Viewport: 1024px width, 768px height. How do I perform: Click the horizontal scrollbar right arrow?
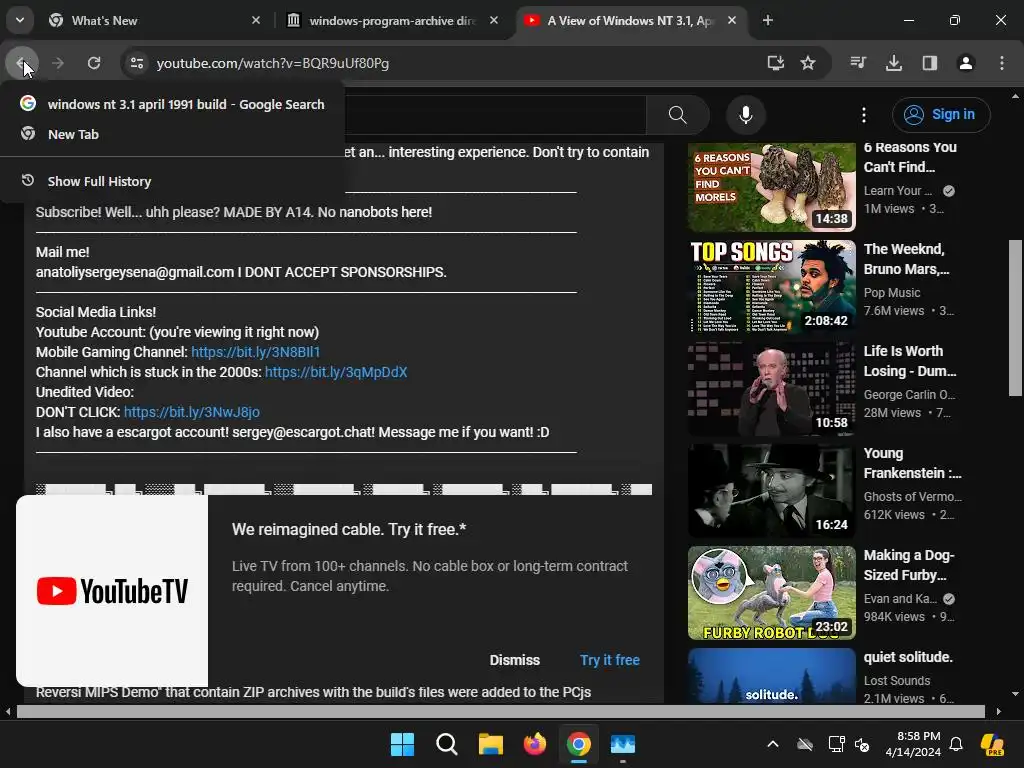coord(998,711)
